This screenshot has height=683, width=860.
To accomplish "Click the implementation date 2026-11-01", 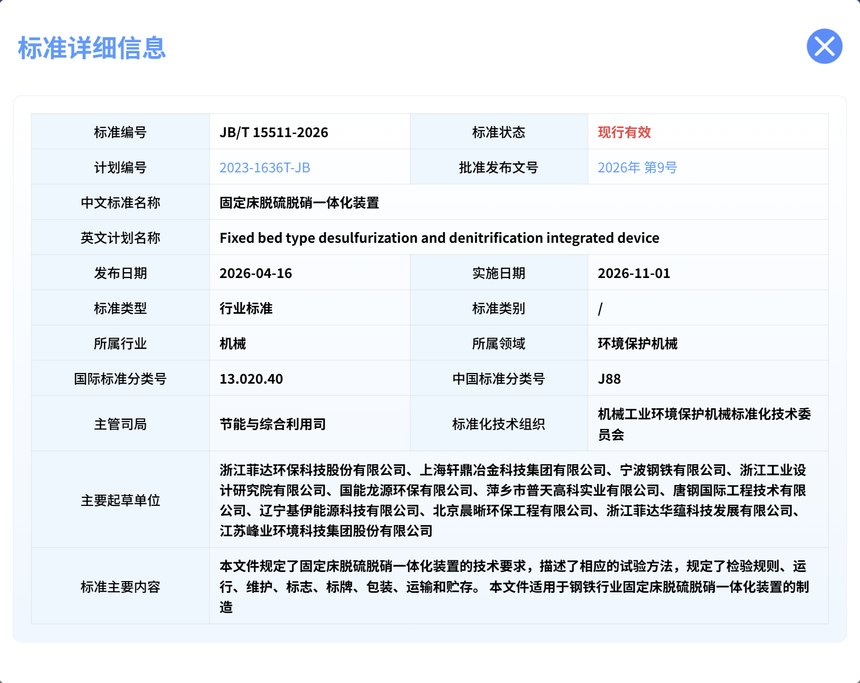I will tap(633, 273).
